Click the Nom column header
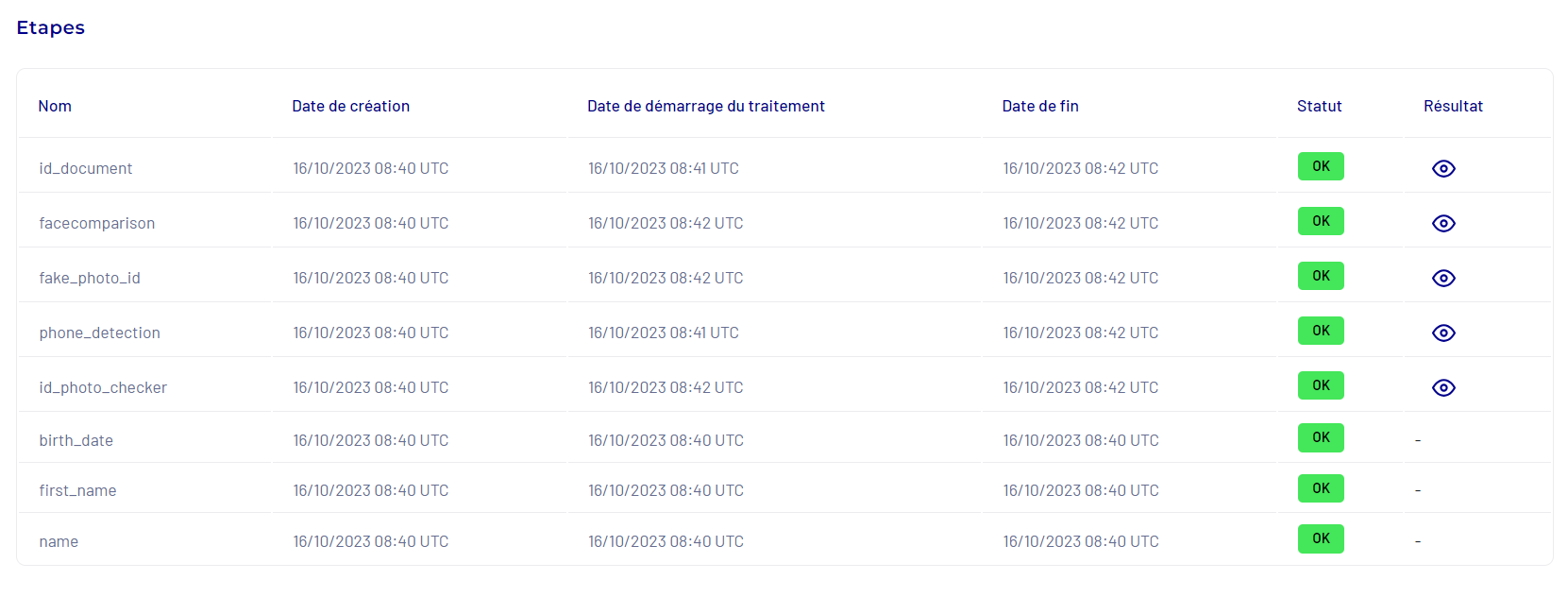This screenshot has height=597, width=1568. point(55,106)
